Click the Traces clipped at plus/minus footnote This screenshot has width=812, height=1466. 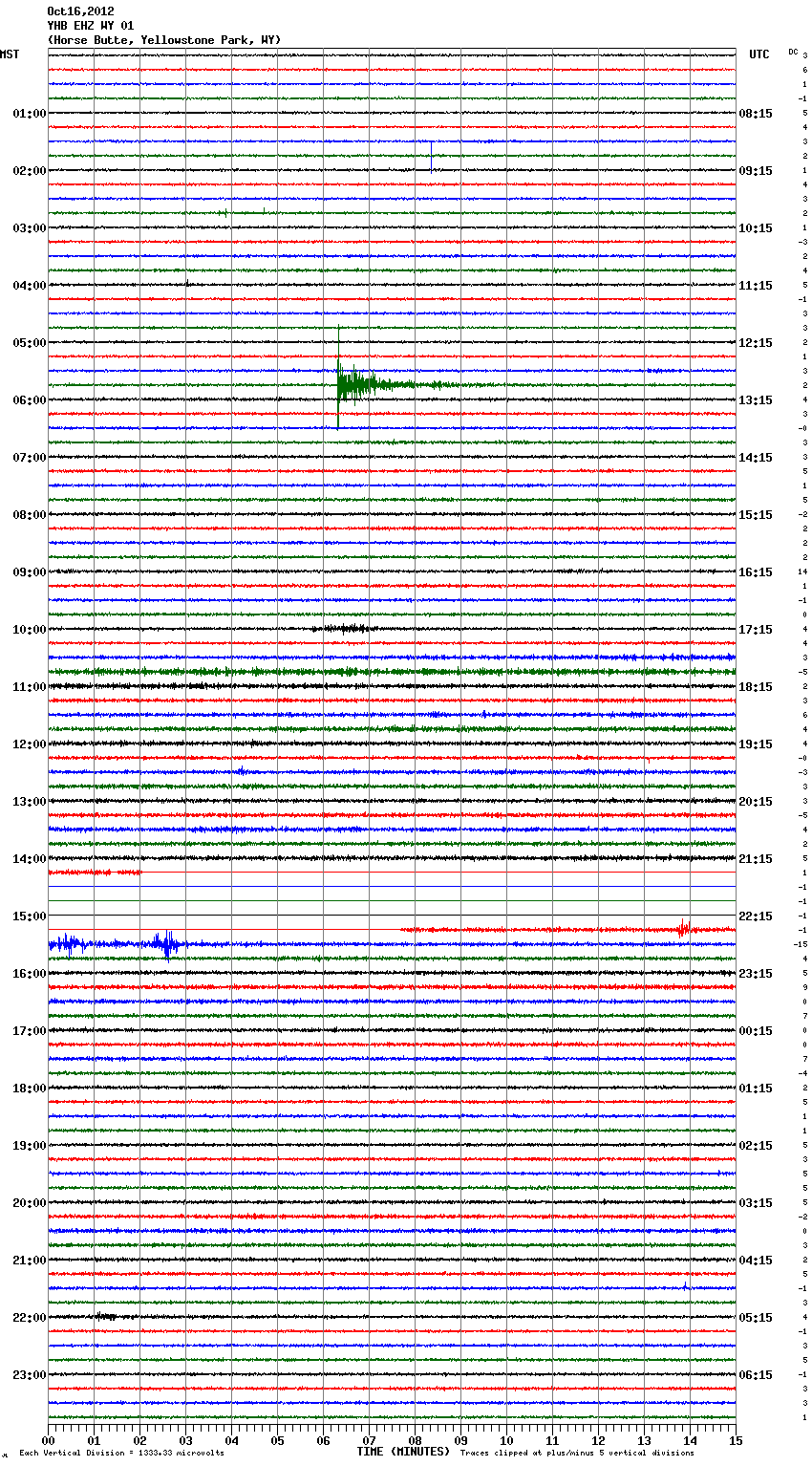[577, 1454]
